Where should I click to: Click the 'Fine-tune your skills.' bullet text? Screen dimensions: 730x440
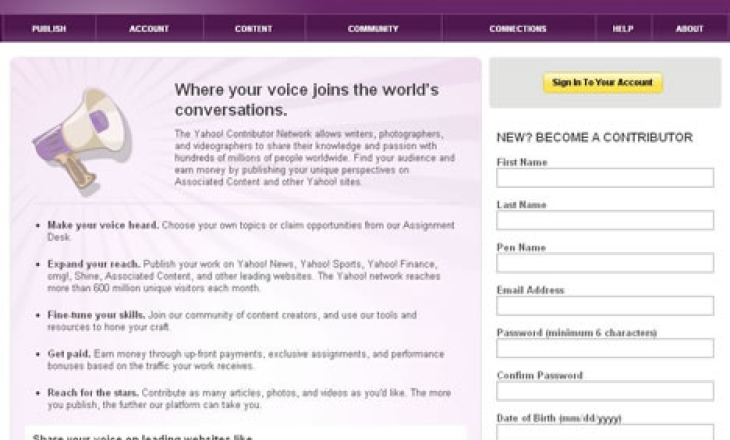96,315
